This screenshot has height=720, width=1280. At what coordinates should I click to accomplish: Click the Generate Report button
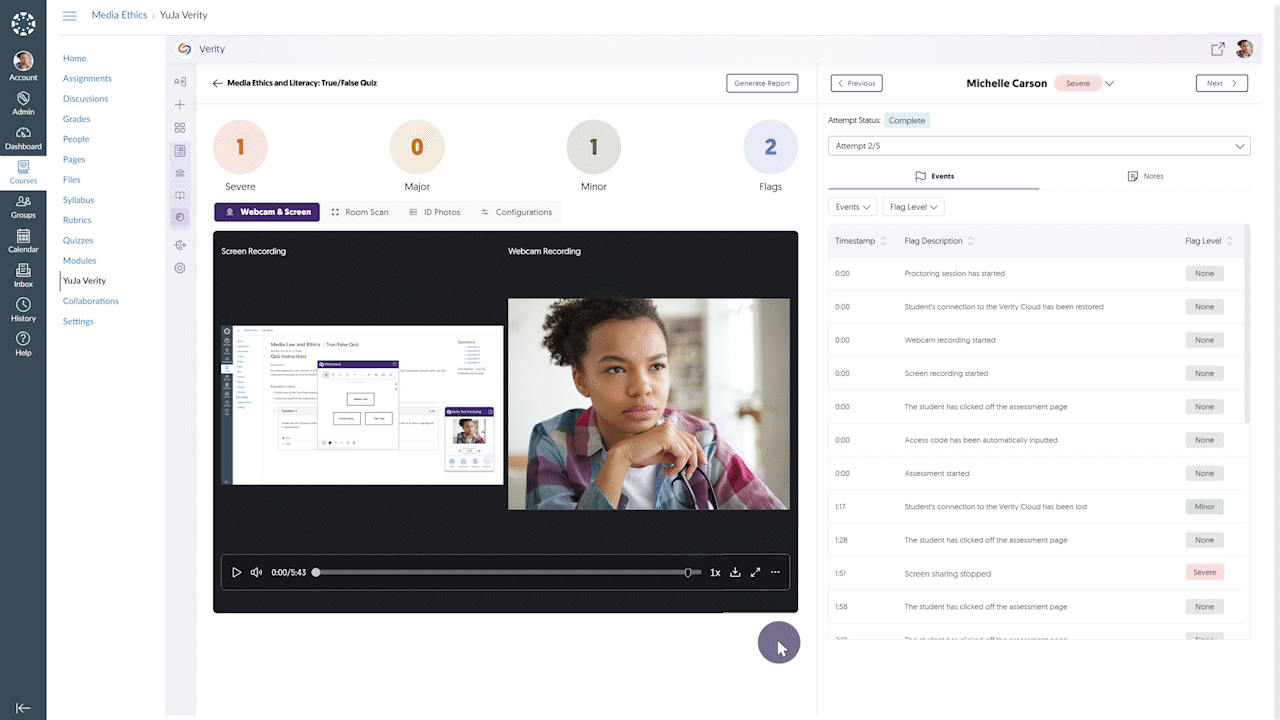click(762, 84)
